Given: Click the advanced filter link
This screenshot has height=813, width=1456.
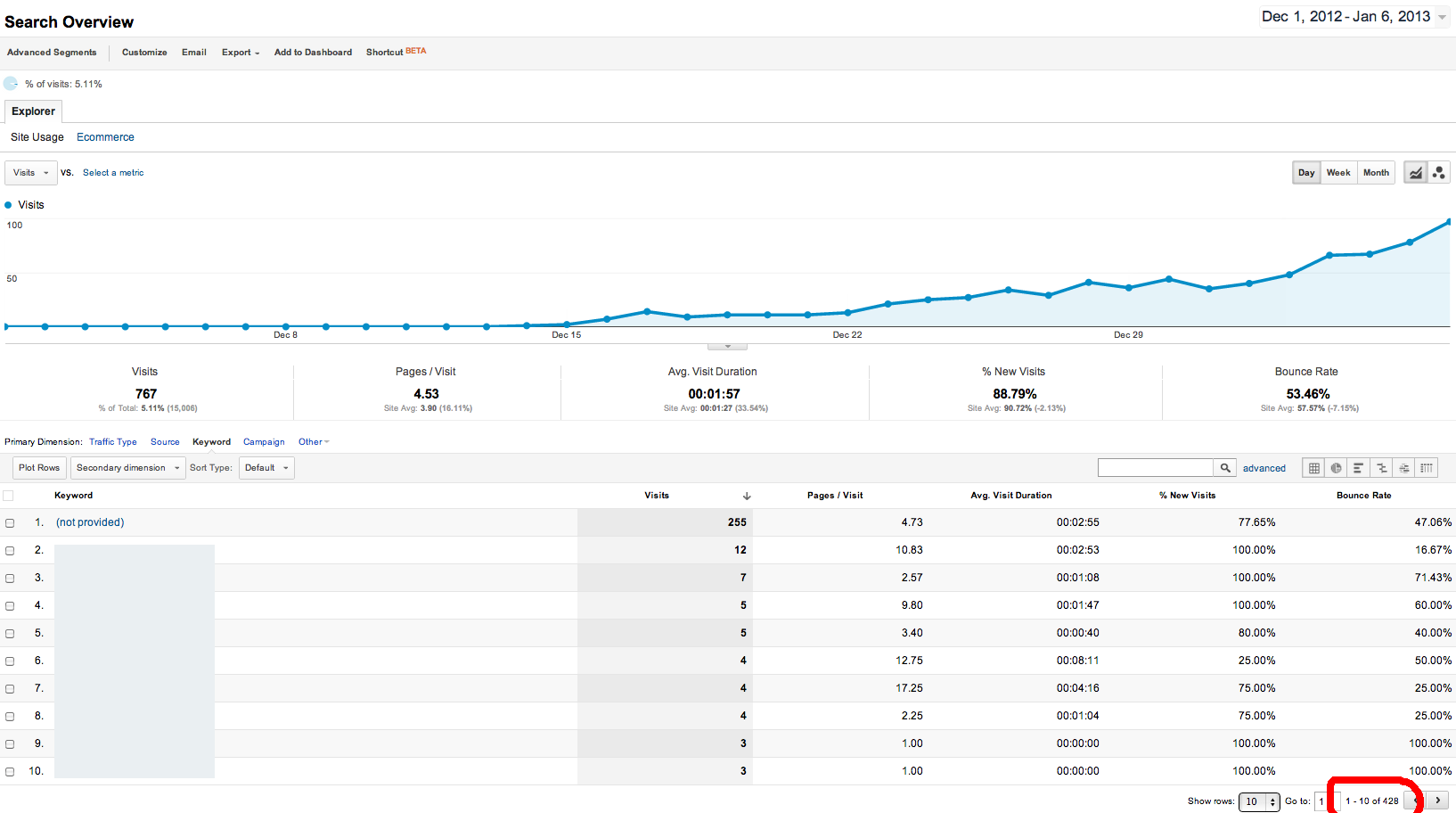Looking at the screenshot, I should coord(1264,468).
